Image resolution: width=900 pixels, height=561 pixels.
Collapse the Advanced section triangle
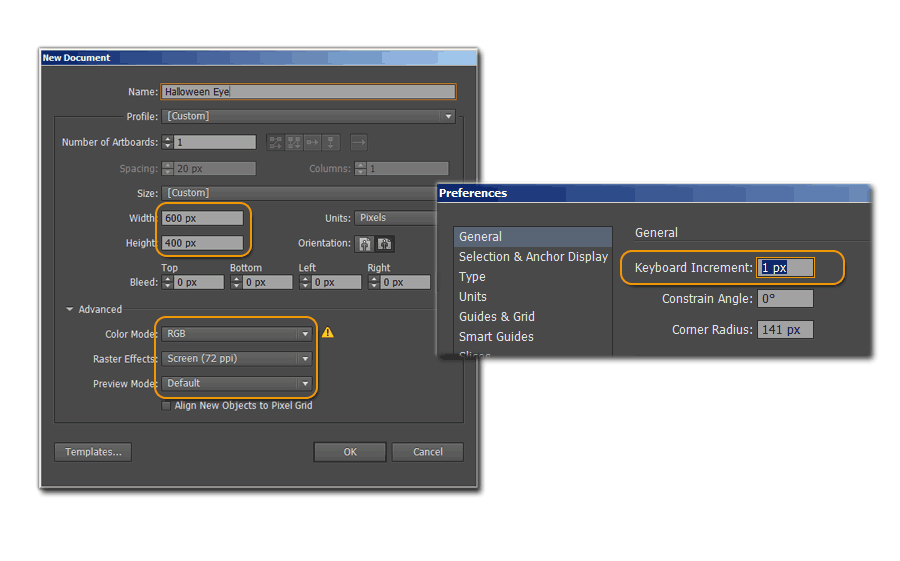pos(69,309)
